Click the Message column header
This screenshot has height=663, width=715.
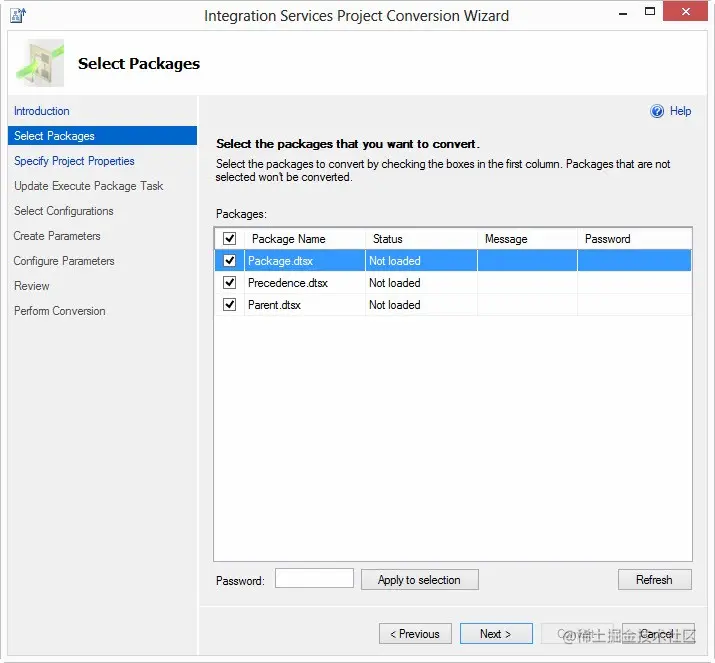[x=527, y=238]
